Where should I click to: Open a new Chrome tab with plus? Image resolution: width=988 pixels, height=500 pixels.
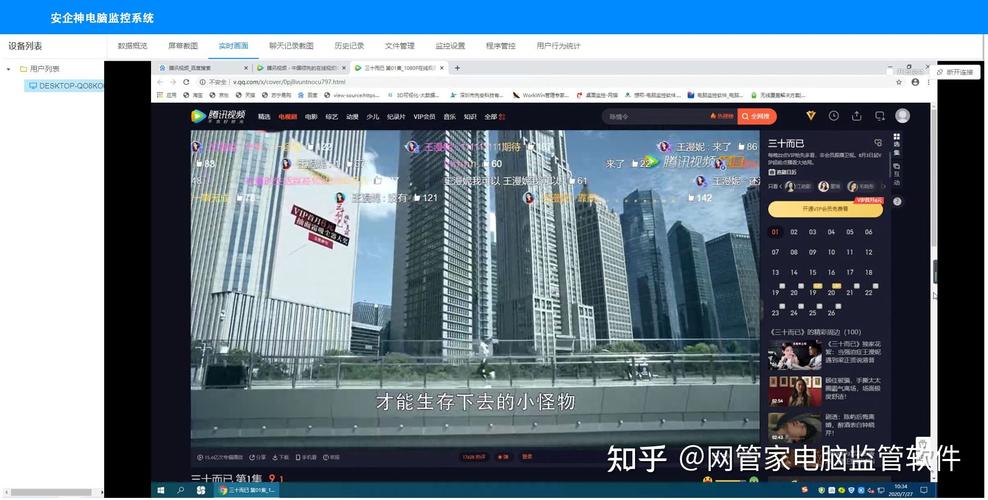coord(457,67)
